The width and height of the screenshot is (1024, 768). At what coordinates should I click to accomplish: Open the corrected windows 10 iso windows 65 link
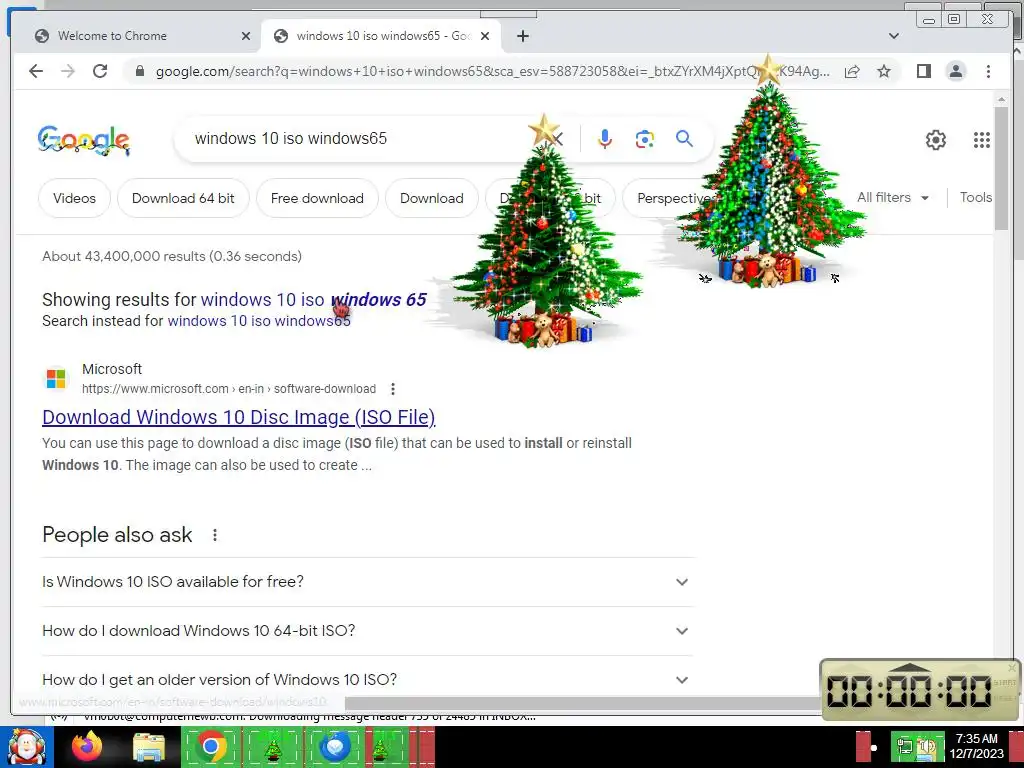pos(313,300)
